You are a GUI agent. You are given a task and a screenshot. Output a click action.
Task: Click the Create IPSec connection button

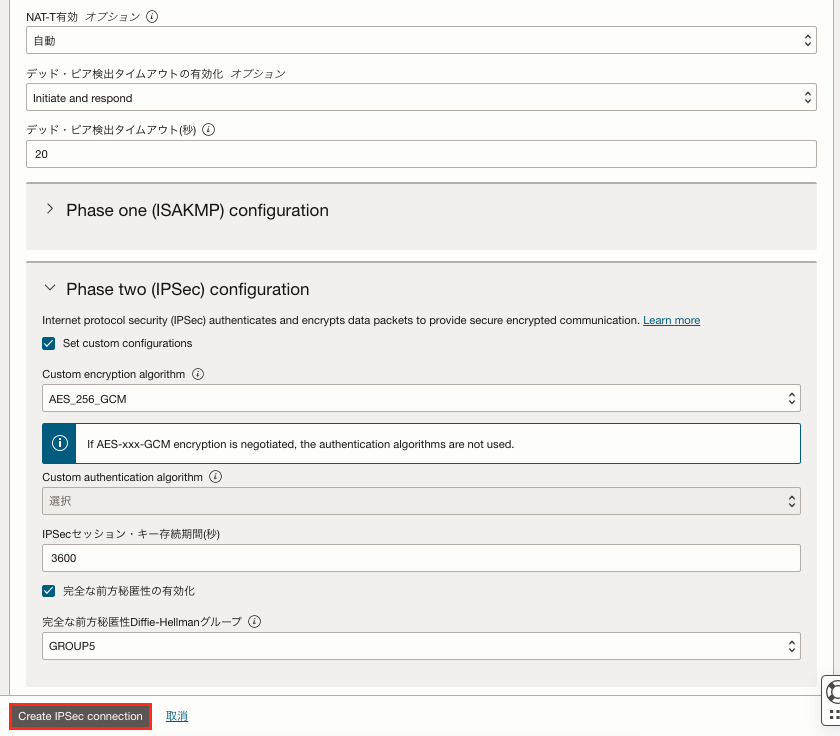pos(80,716)
